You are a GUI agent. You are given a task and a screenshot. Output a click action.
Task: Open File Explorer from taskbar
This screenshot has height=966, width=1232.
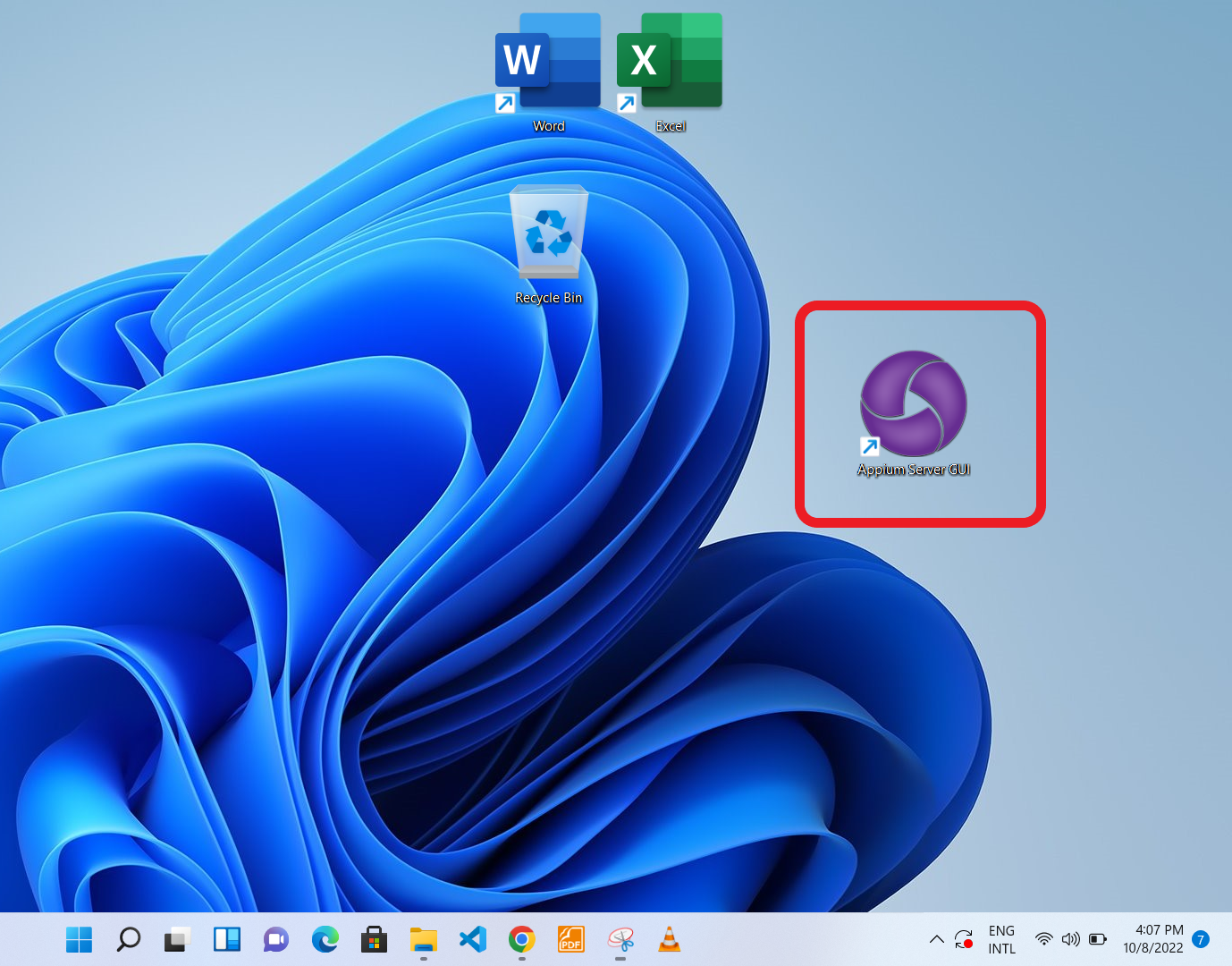coord(424,939)
